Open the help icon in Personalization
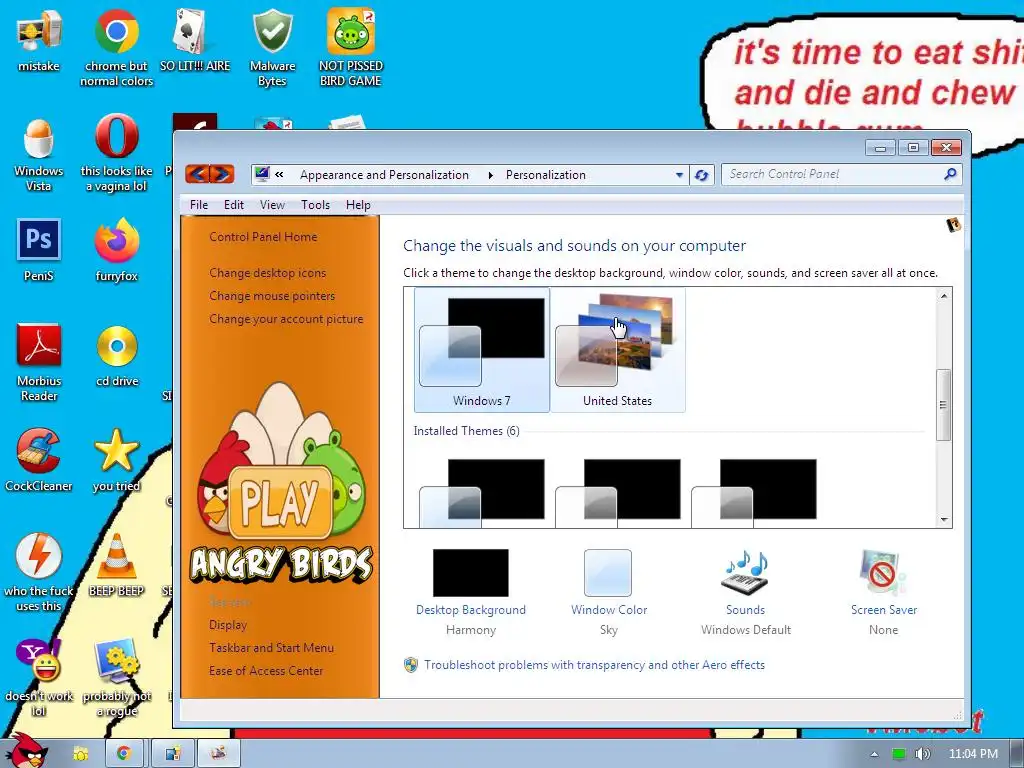1024x768 pixels. (953, 225)
